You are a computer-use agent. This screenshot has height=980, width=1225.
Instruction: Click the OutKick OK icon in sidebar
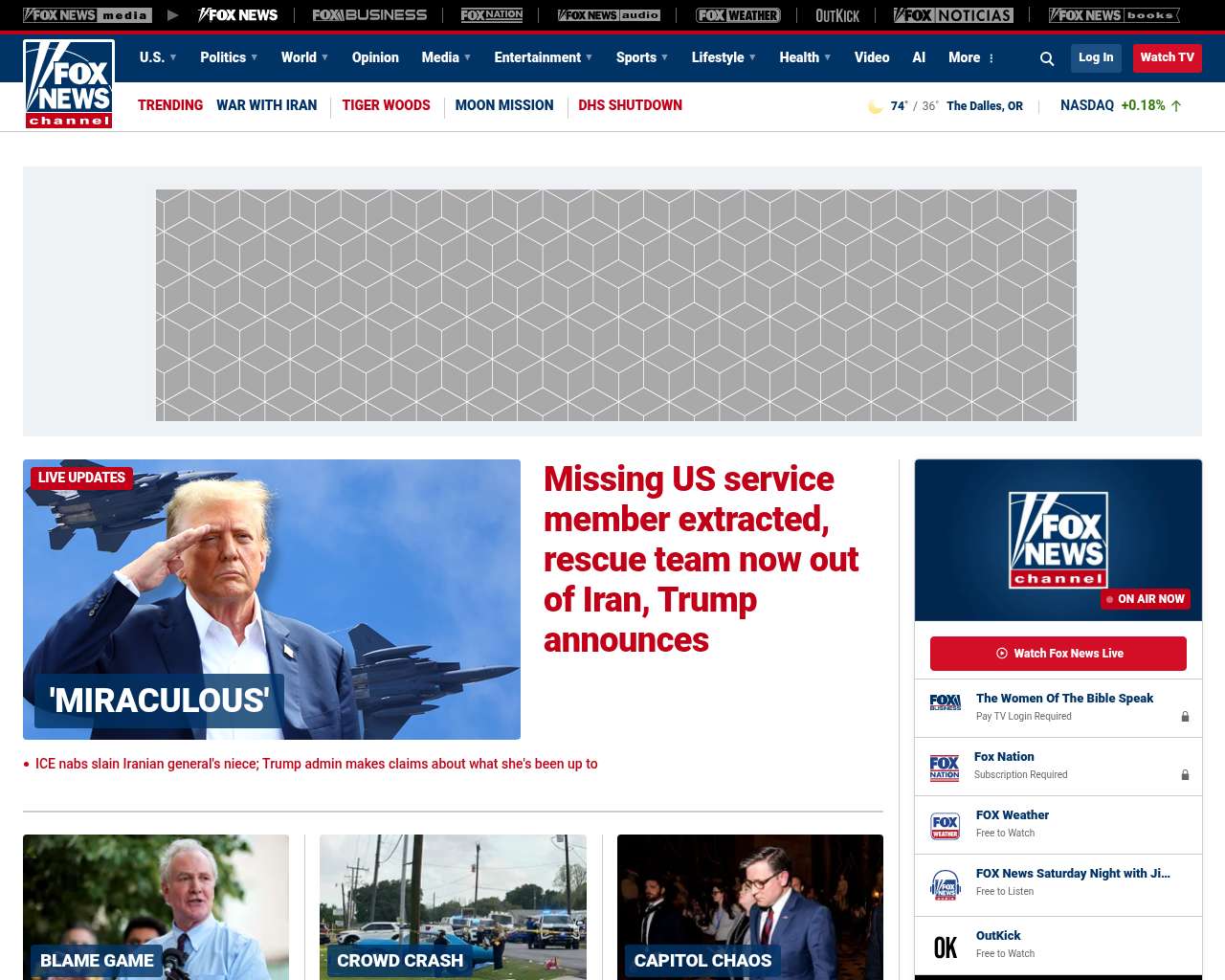click(x=946, y=947)
